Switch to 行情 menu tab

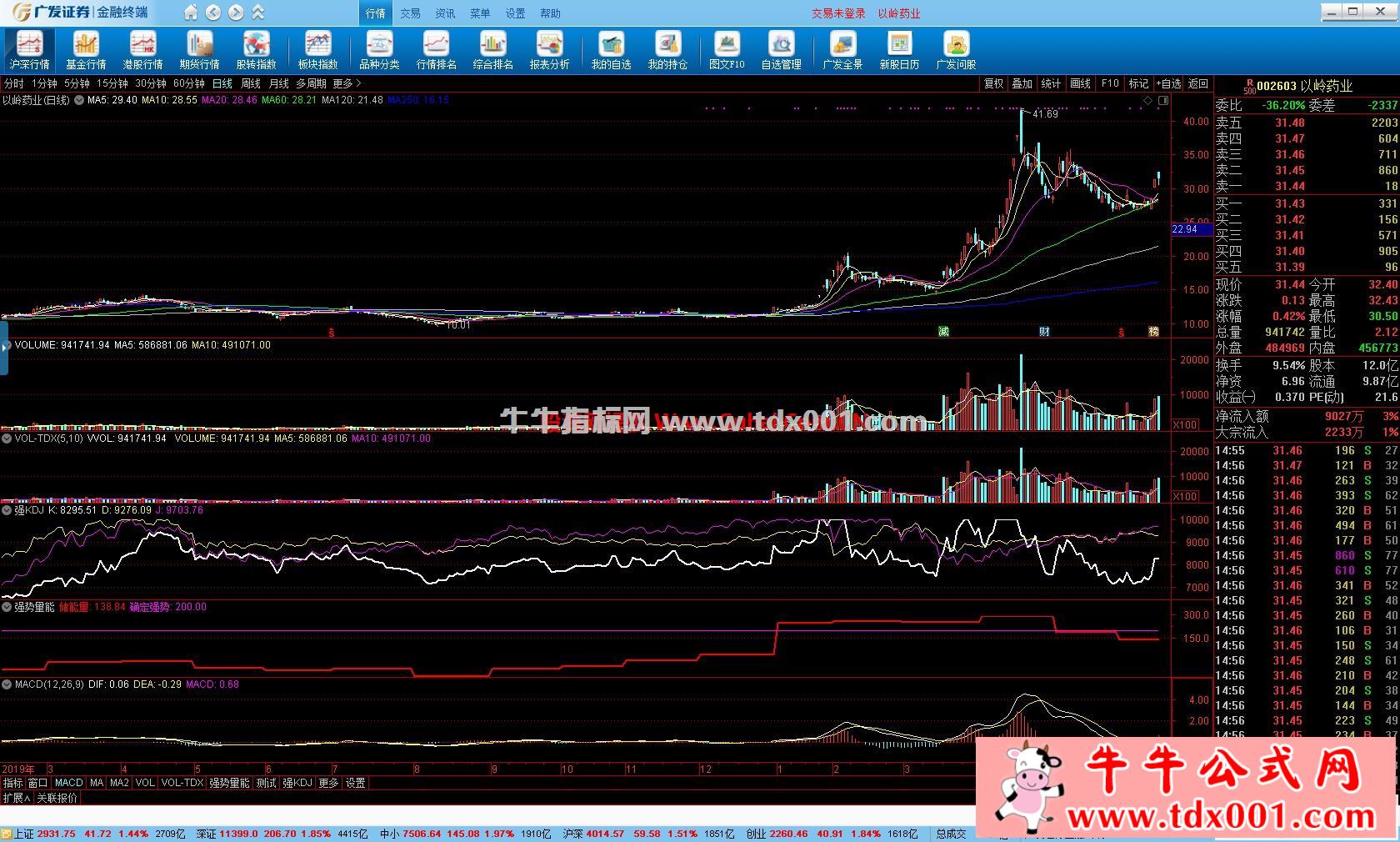375,13
